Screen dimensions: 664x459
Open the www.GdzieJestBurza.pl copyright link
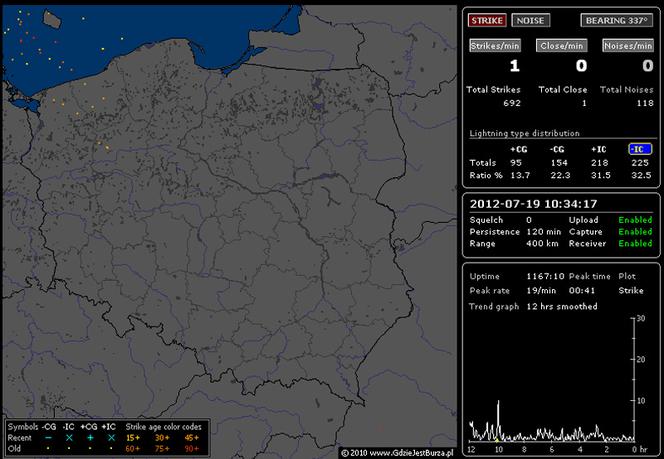pos(411,453)
